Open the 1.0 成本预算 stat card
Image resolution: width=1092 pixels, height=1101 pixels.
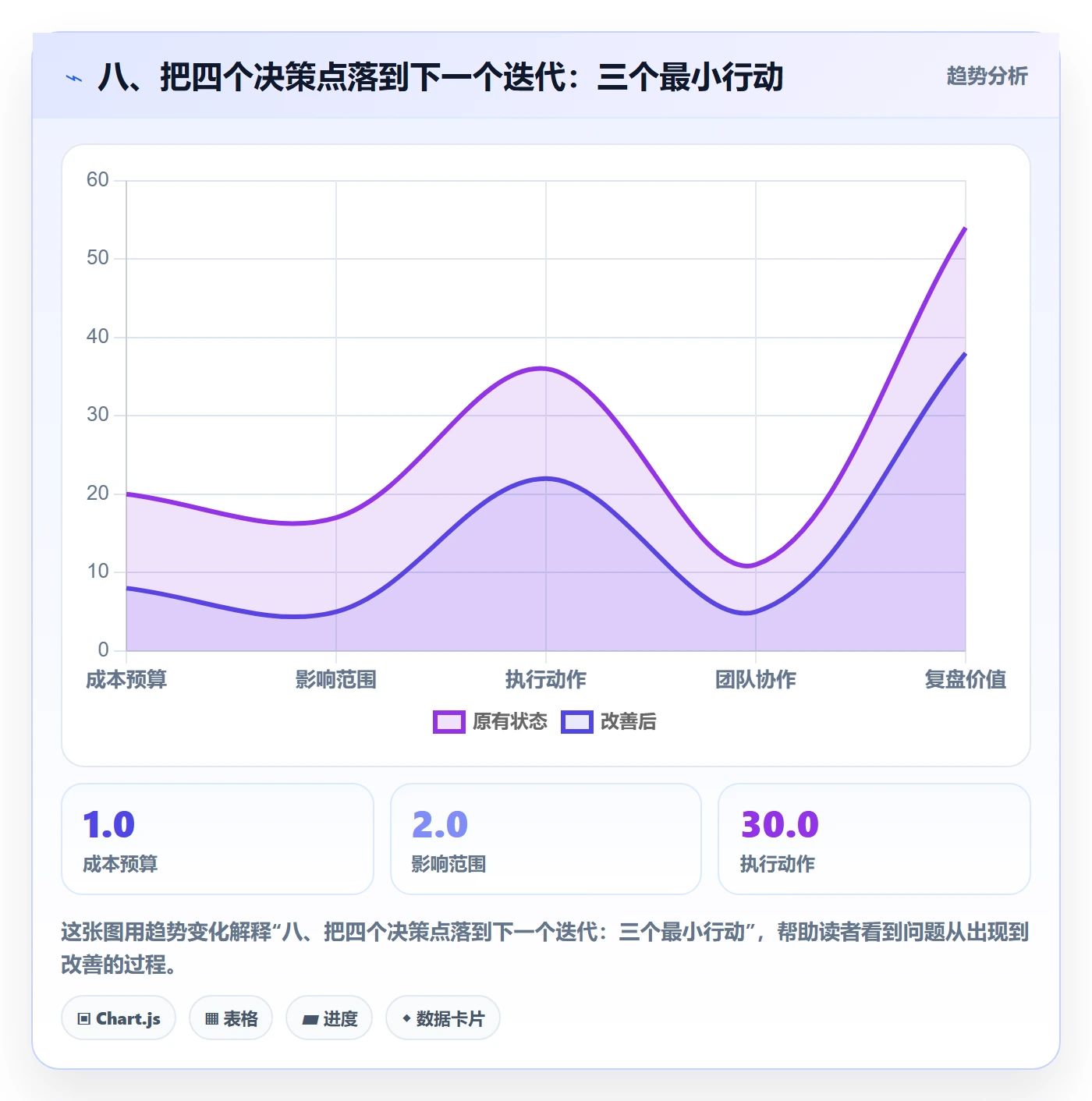click(x=218, y=839)
